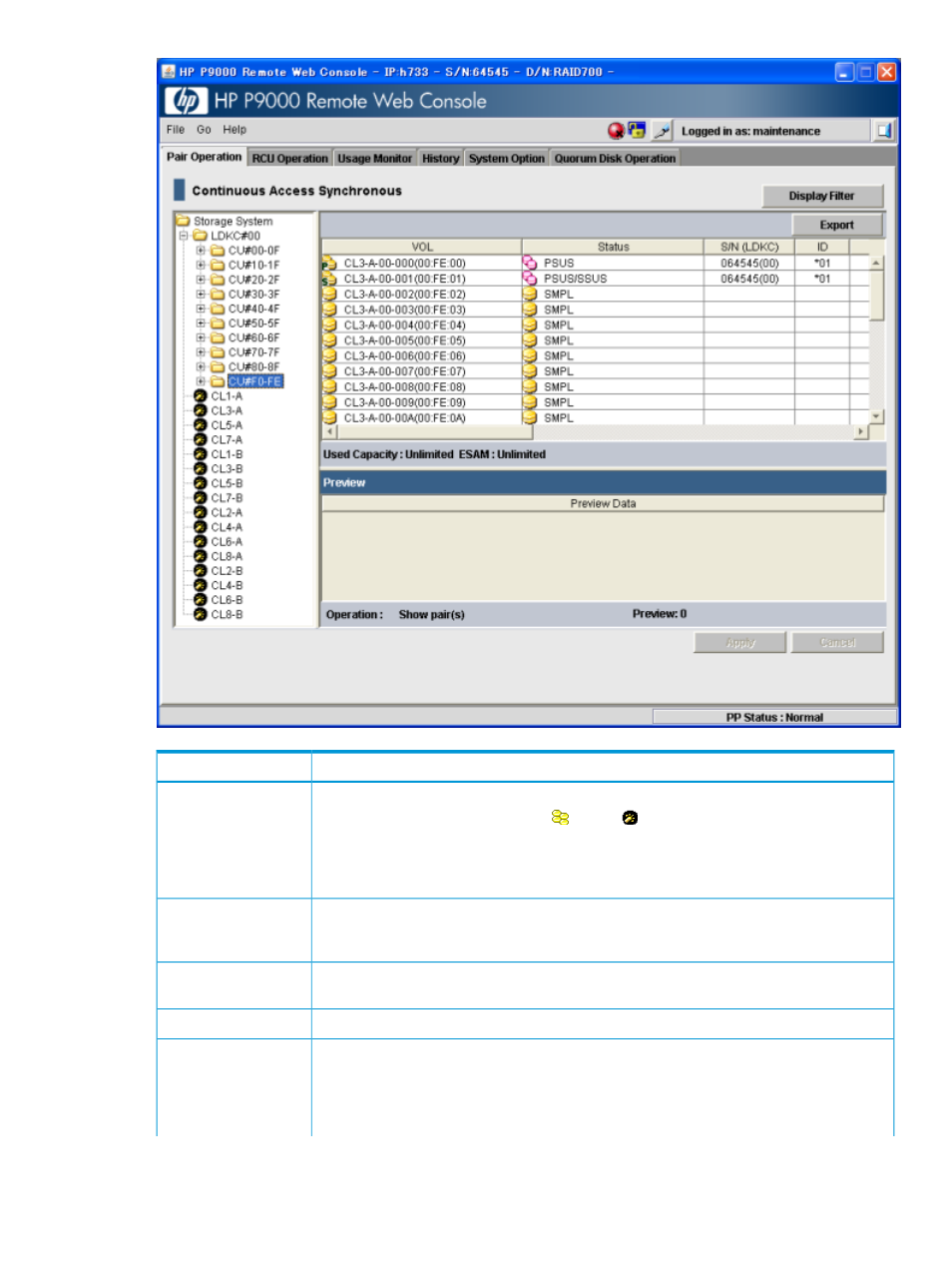Click the Export button
This screenshot has height=1268, width=952.
(x=837, y=225)
